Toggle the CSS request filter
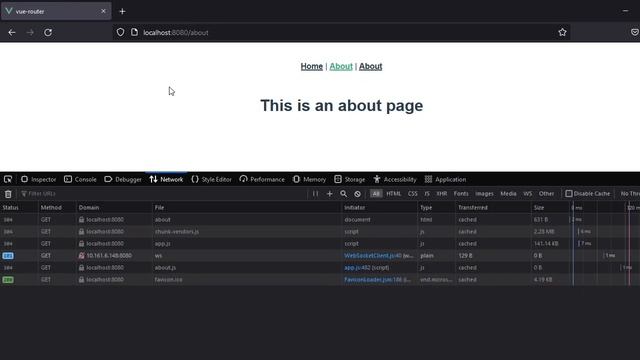 (413, 194)
